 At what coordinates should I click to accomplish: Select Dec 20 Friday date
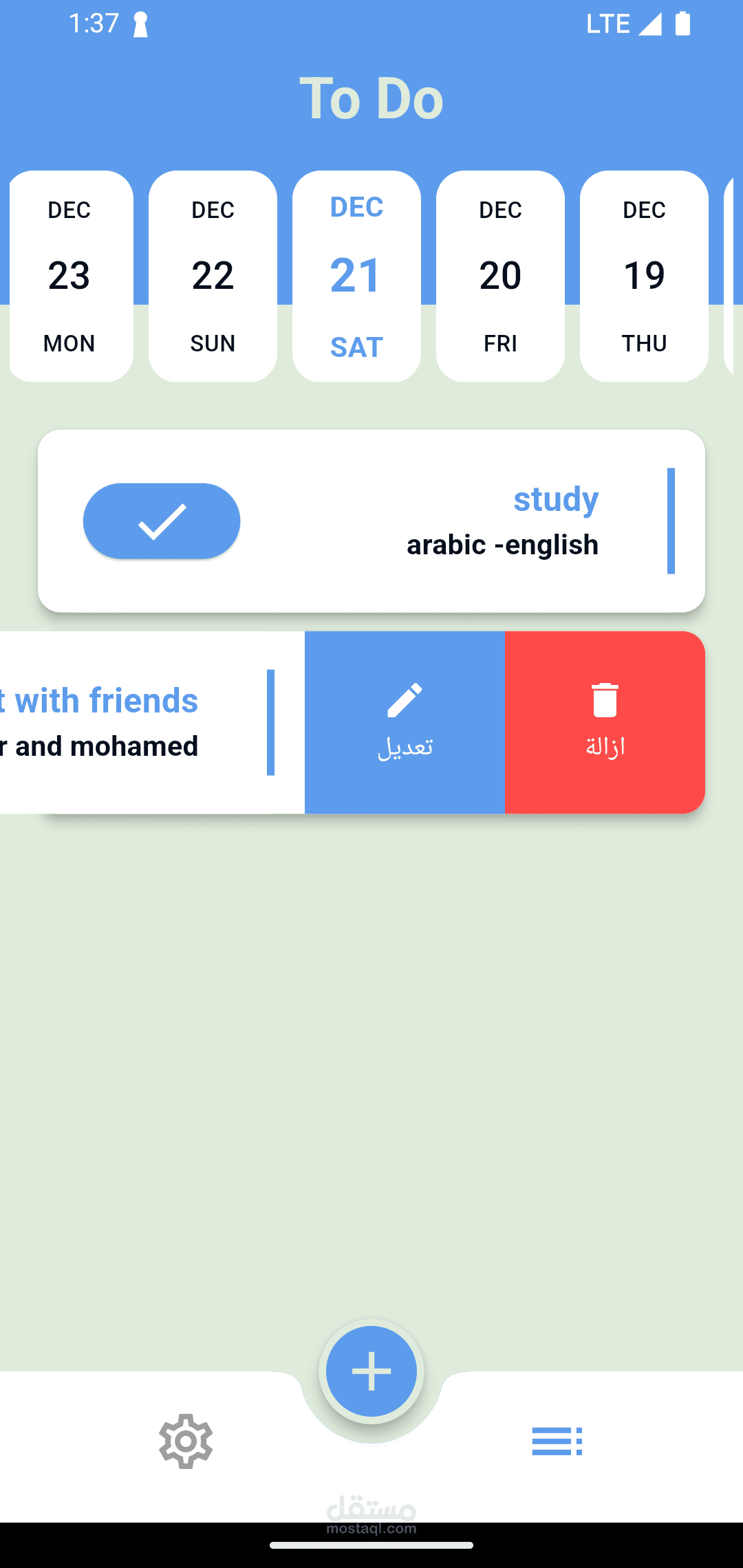click(500, 276)
